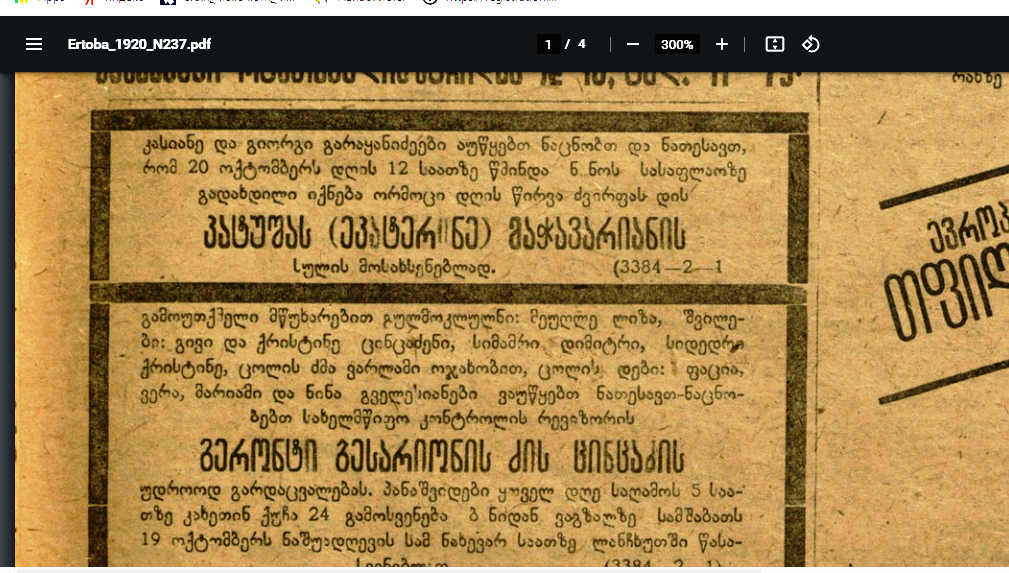Click the scanned newspaper page content

(512, 320)
